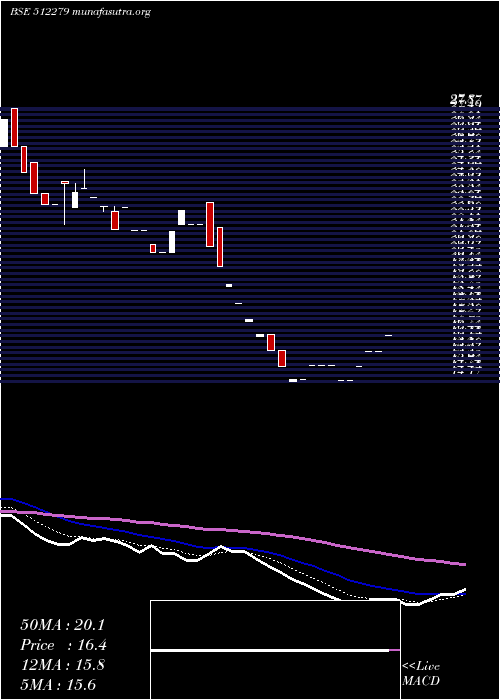Click the 5MA : 15.6 label
This screenshot has width=500, height=700.
(58, 685)
